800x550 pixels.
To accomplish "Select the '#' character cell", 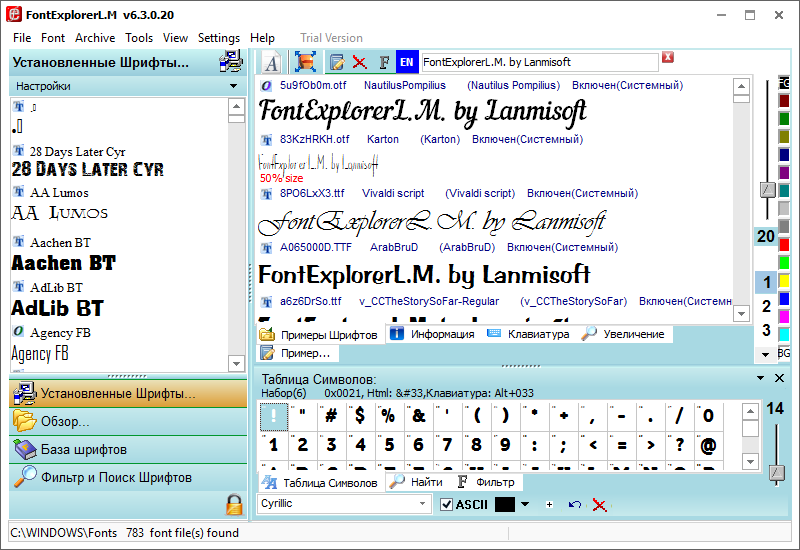I will coord(331,416).
